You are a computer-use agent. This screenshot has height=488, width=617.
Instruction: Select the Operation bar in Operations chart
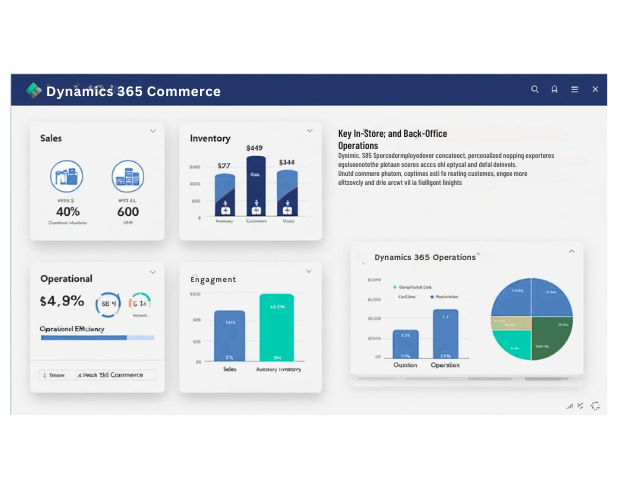coord(445,334)
